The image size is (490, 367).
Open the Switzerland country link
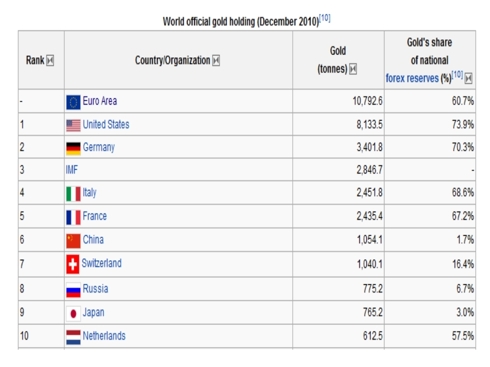[102, 263]
